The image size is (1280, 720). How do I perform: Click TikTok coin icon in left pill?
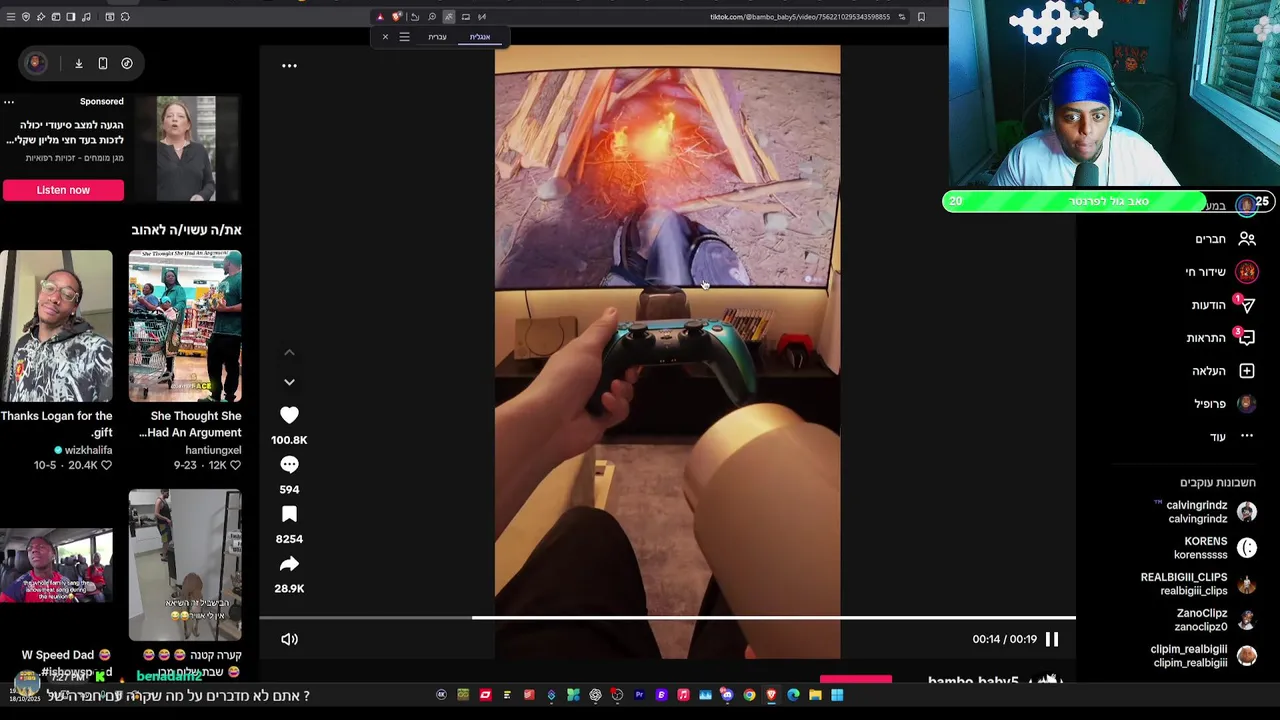pyautogui.click(x=127, y=63)
